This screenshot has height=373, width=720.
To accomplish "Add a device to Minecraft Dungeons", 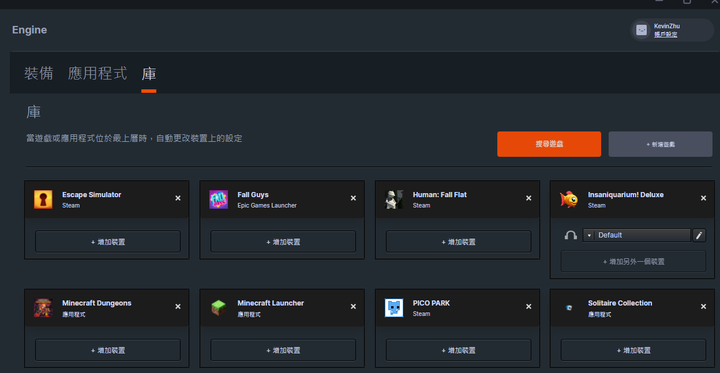I will coord(108,350).
